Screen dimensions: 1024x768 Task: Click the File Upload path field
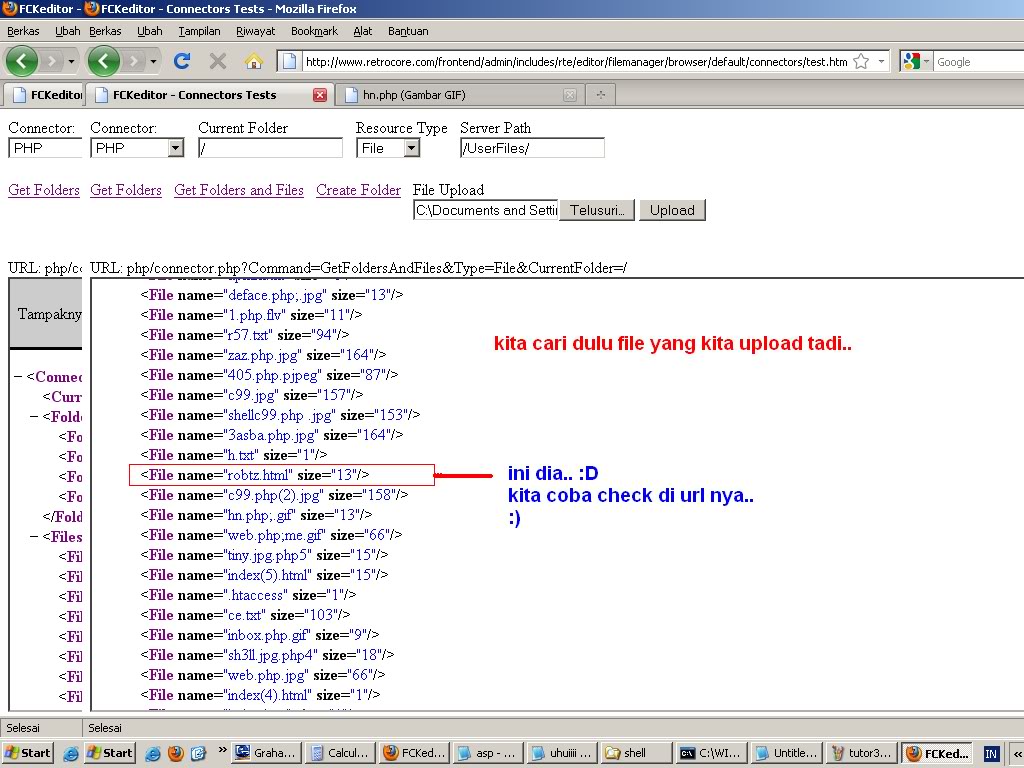[x=486, y=210]
